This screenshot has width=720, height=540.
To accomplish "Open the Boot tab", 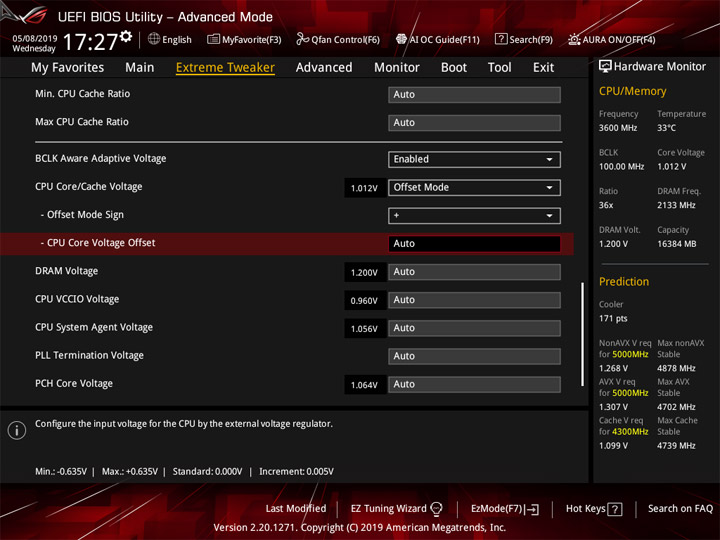I will [x=454, y=68].
